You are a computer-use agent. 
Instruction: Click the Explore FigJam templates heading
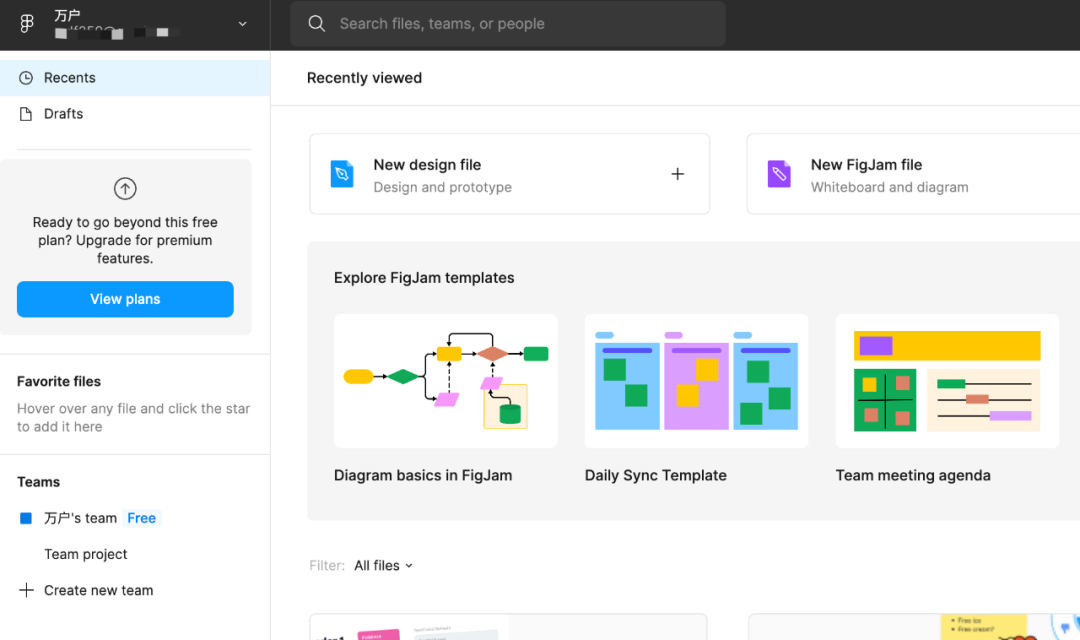point(424,278)
